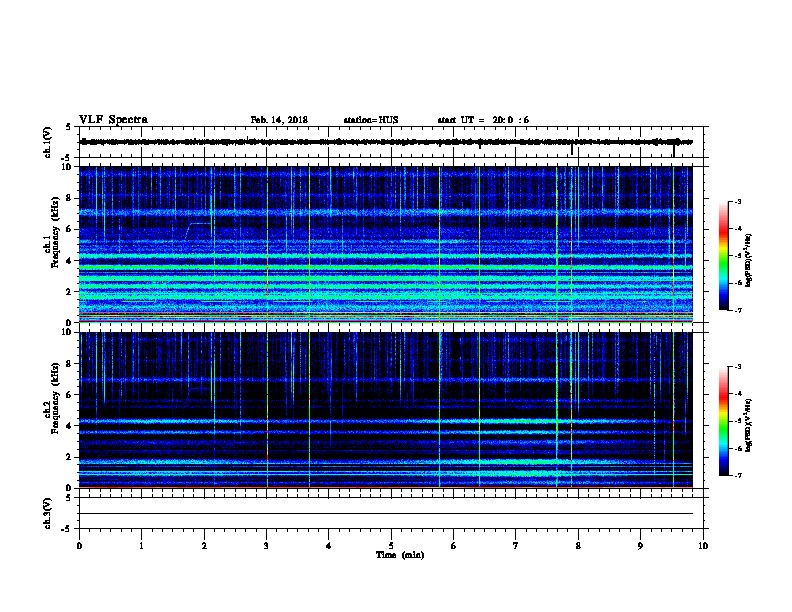Click the "start UT = 20: 0 : 6" text

pyautogui.click(x=483, y=120)
